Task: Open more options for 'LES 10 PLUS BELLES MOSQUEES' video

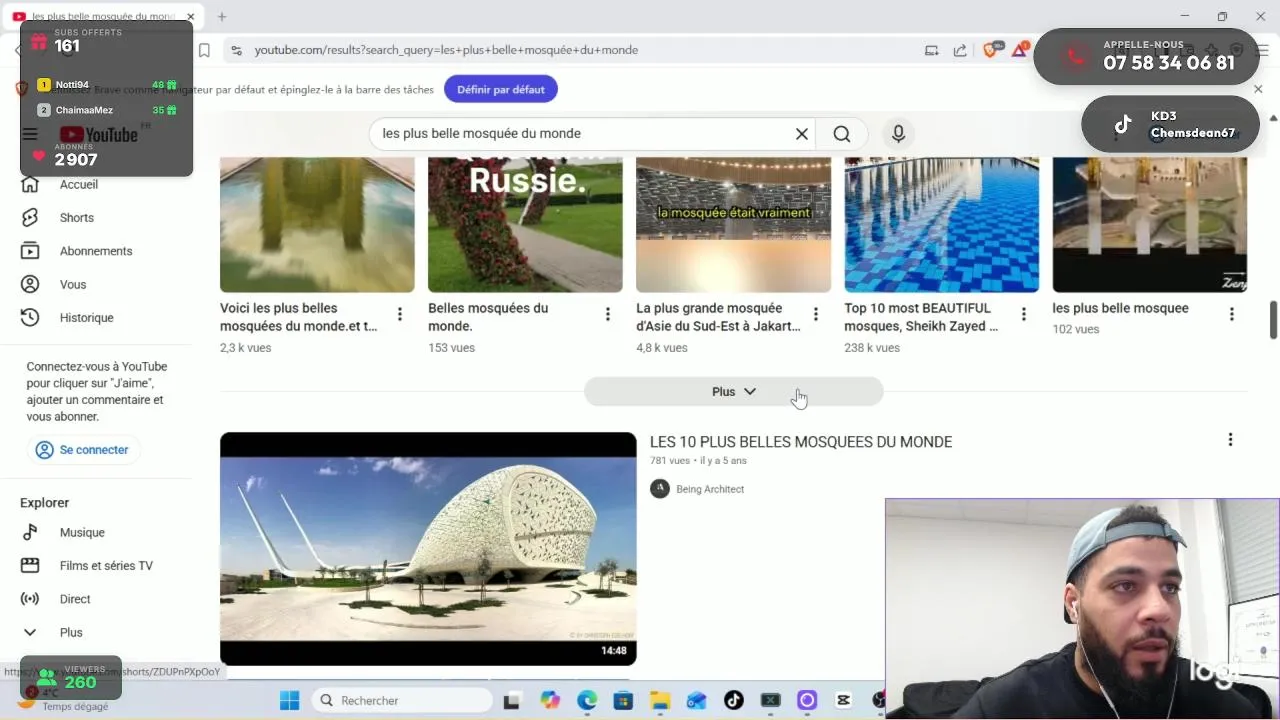Action: (1230, 440)
